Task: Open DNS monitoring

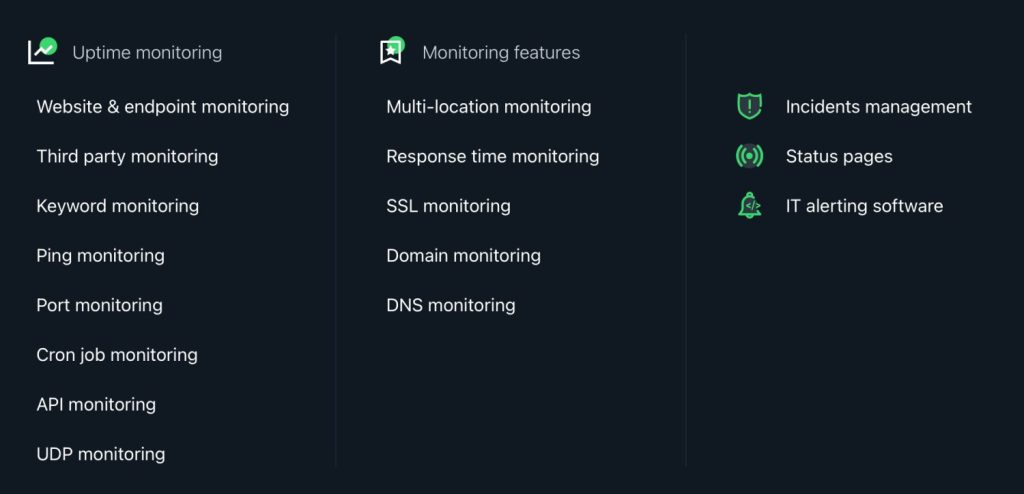Action: (451, 305)
